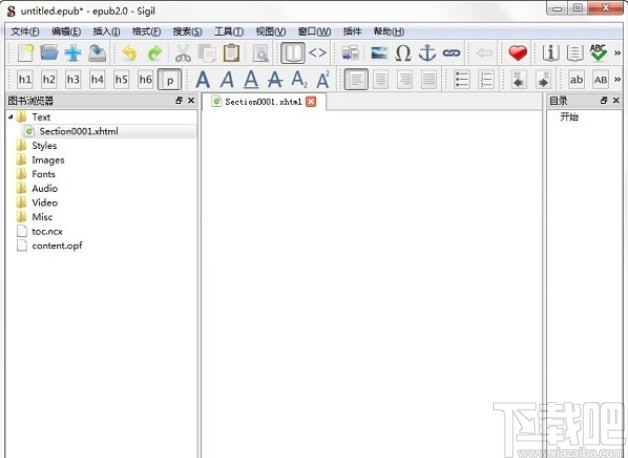Toggle bold text formatting
The image size is (628, 458).
(203, 79)
